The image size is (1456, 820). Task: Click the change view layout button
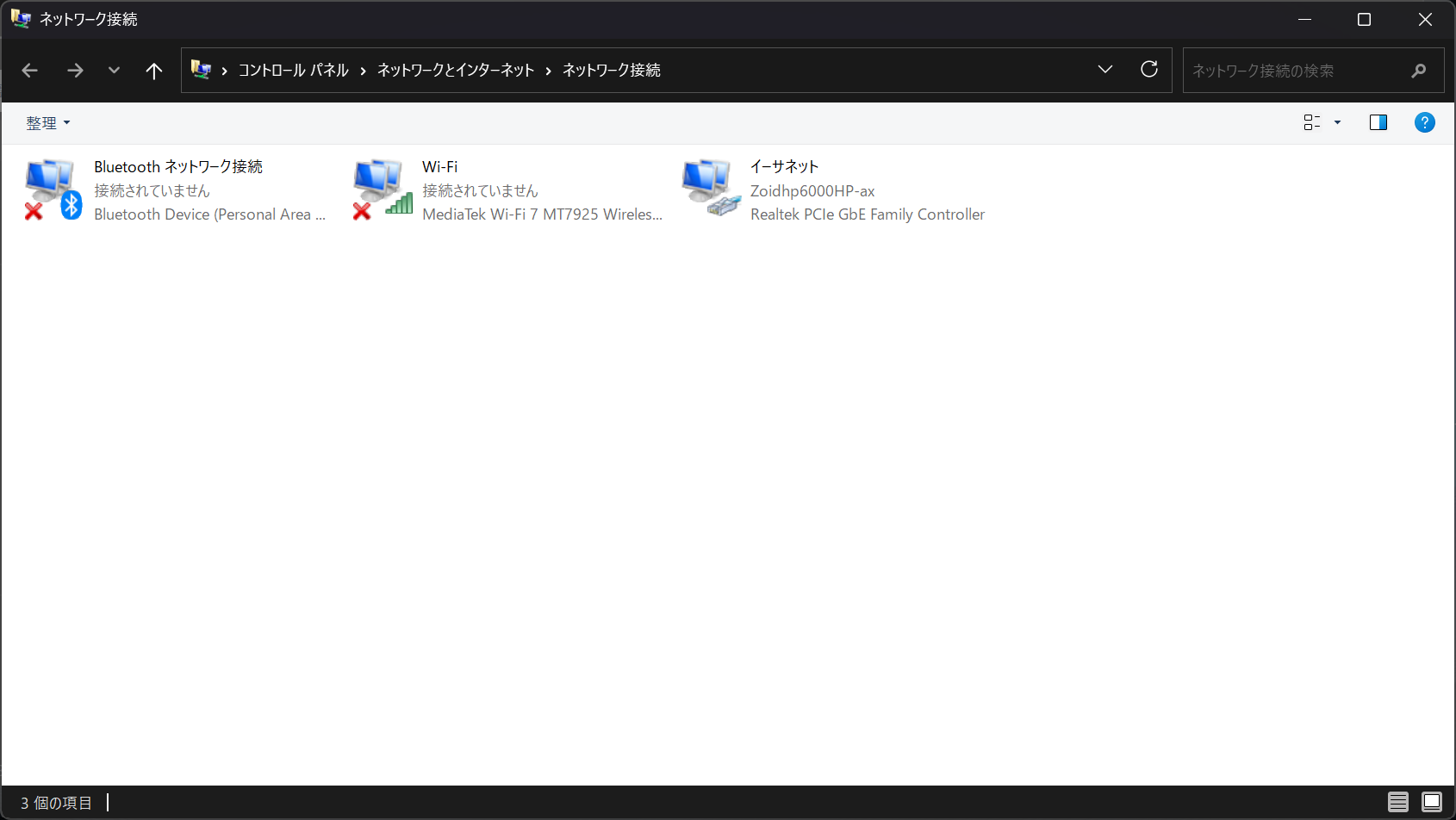pos(1311,122)
